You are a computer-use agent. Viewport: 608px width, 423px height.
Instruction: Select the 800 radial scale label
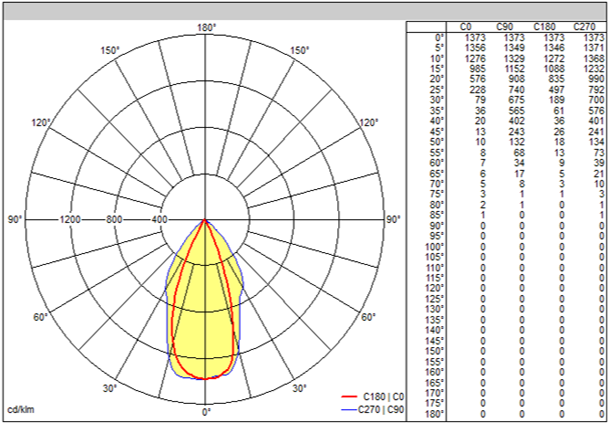[114, 219]
